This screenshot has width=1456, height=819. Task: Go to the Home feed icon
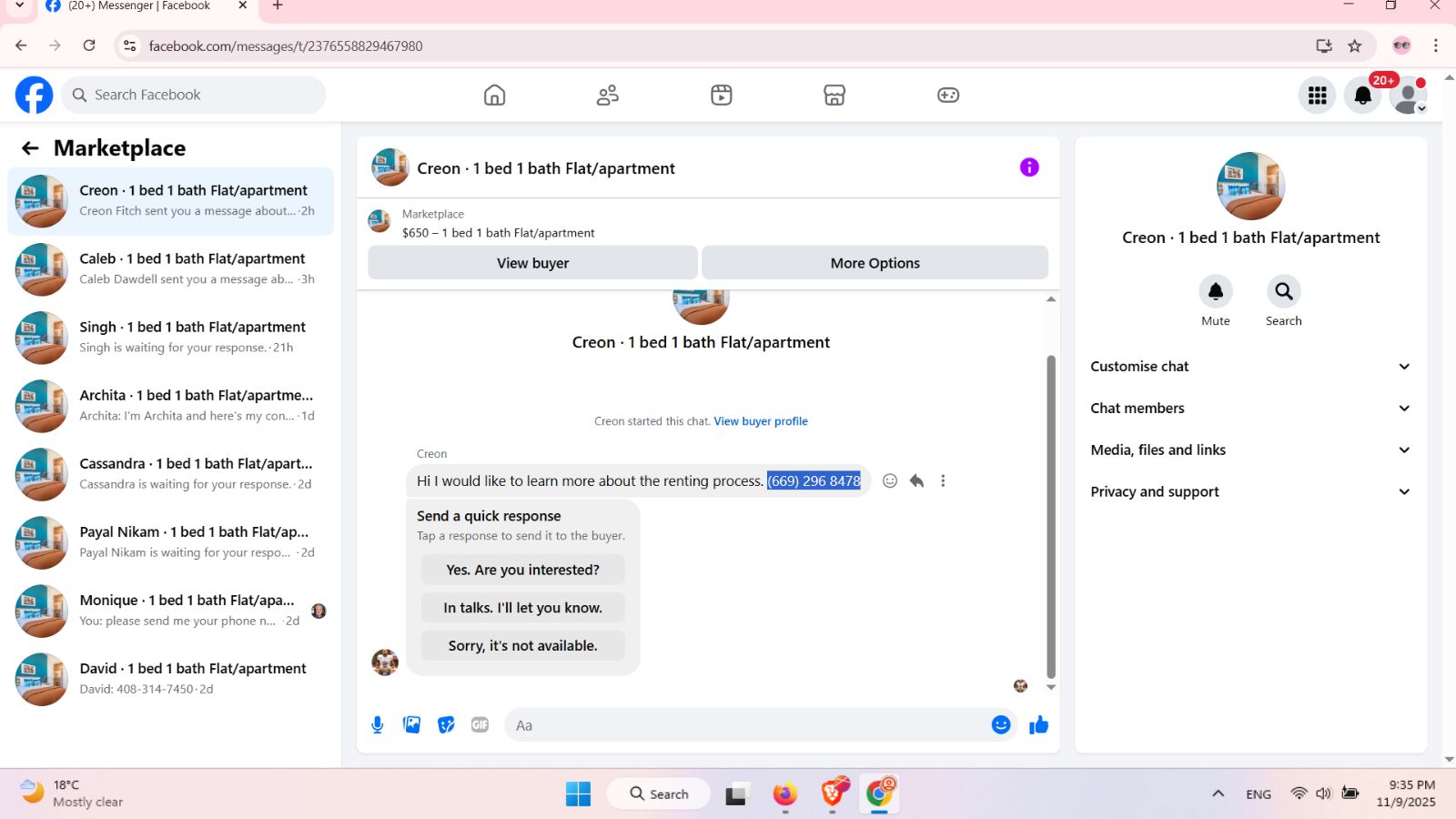point(494,95)
